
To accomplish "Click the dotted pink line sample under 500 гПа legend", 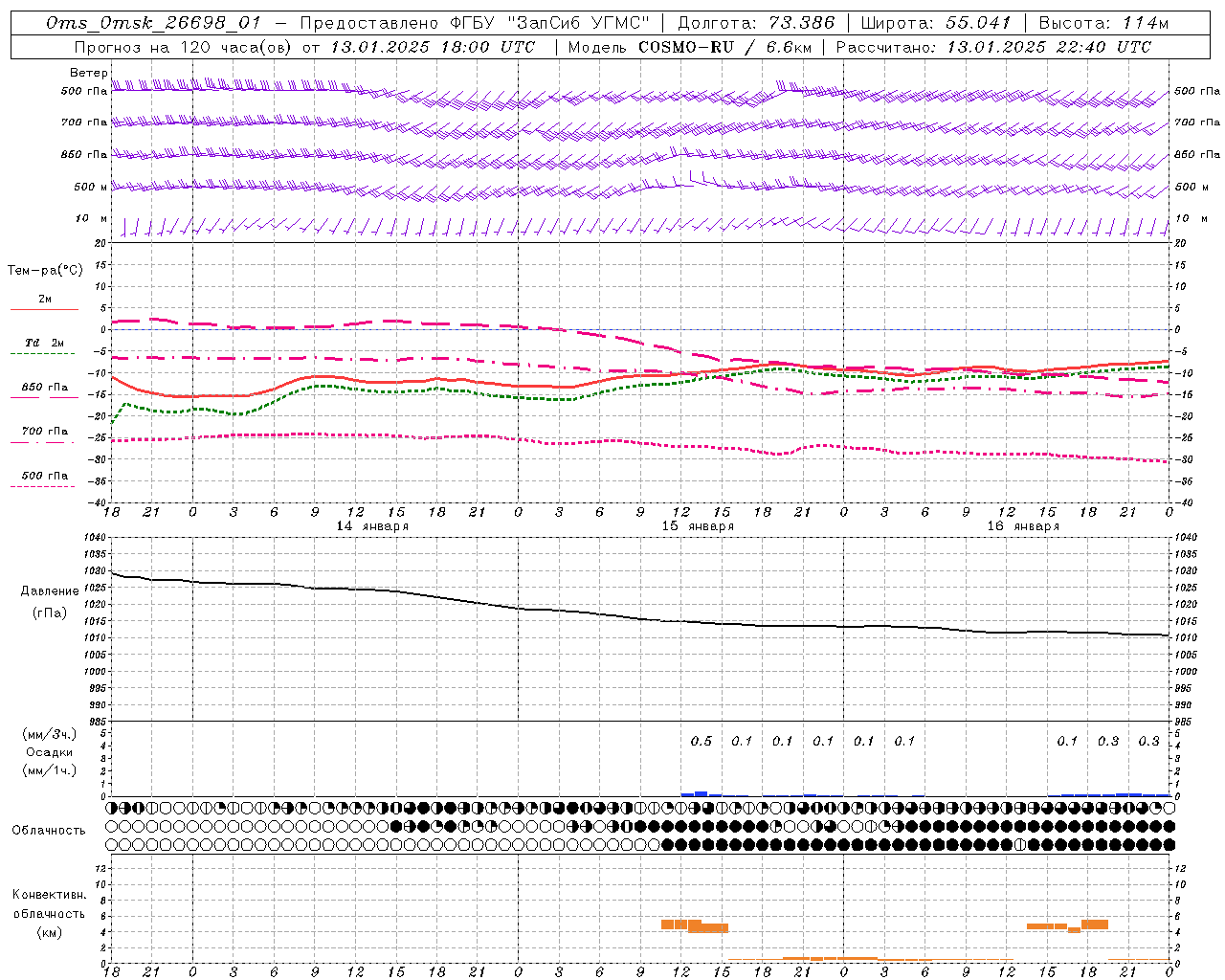I will (43, 486).
